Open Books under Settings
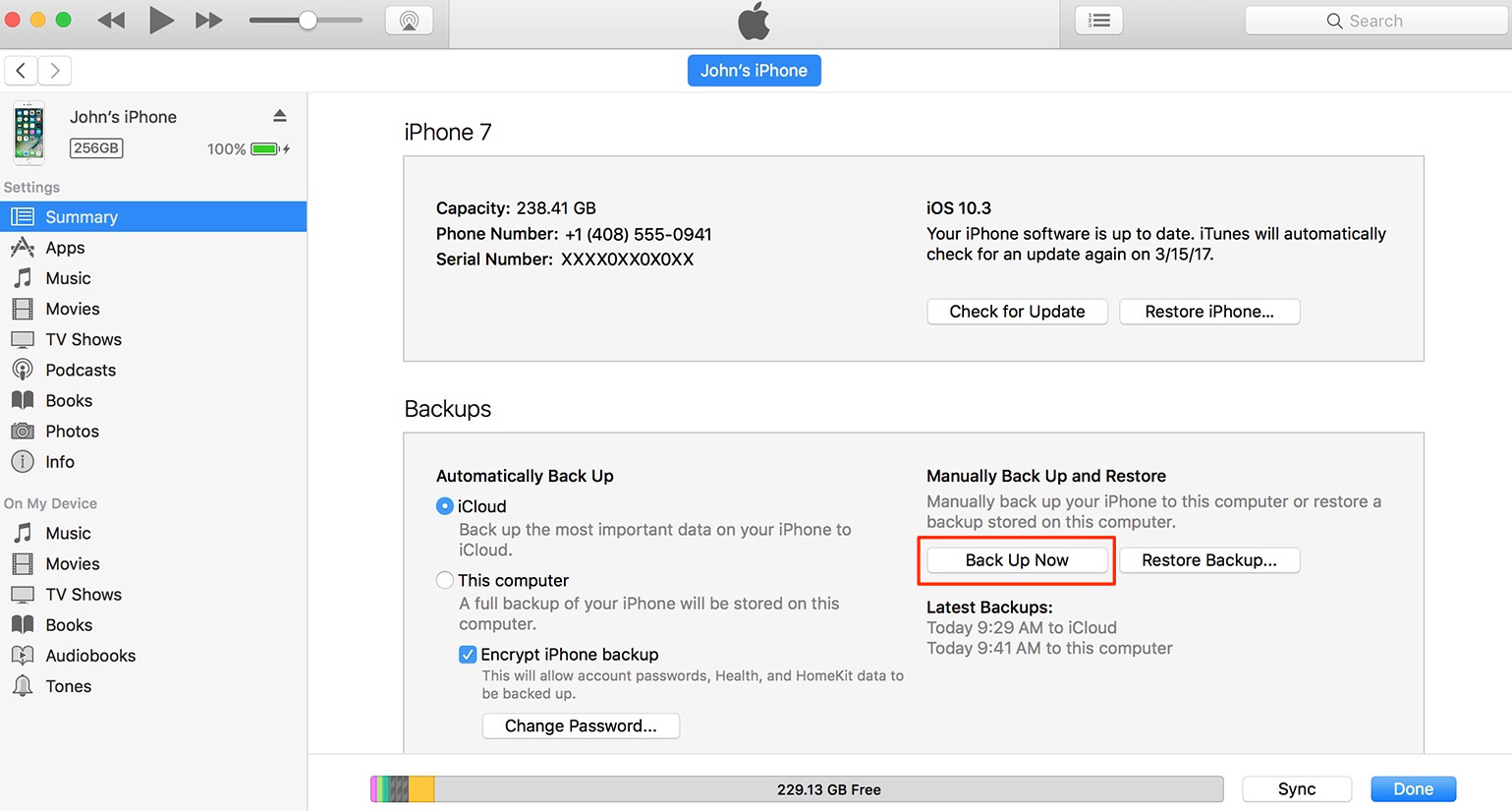 click(x=153, y=400)
